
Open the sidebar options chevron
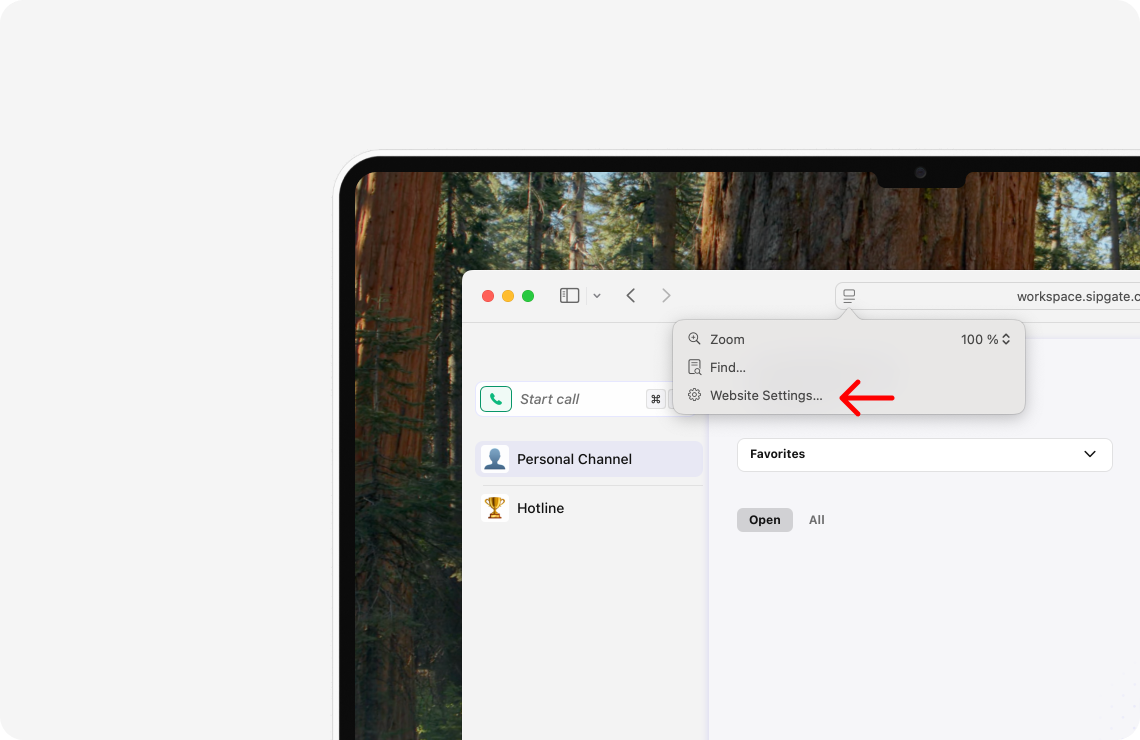(x=597, y=296)
